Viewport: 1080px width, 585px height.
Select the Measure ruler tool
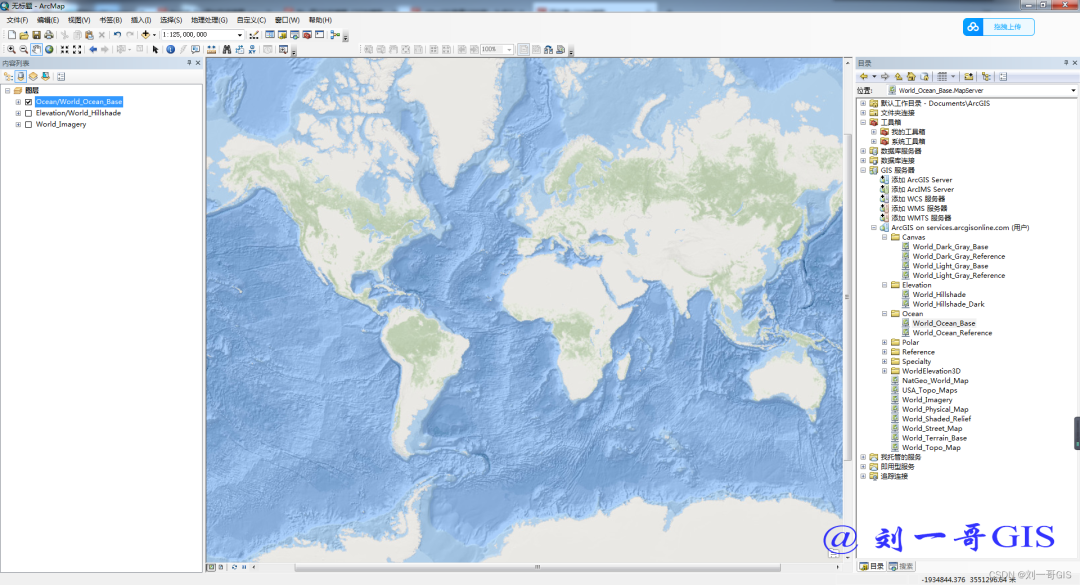(x=211, y=50)
